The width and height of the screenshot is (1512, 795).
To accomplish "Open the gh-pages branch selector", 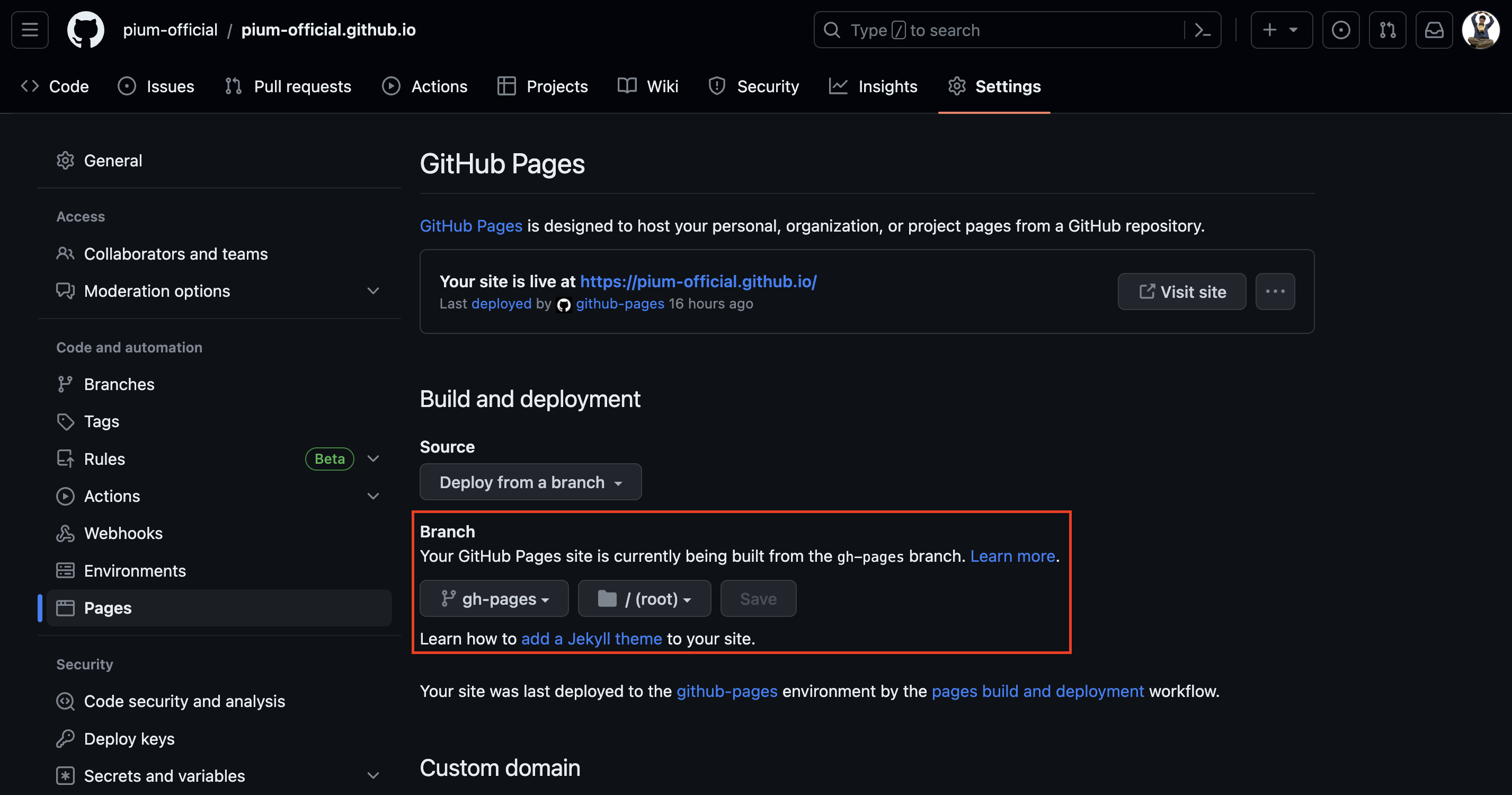I will [x=494, y=599].
